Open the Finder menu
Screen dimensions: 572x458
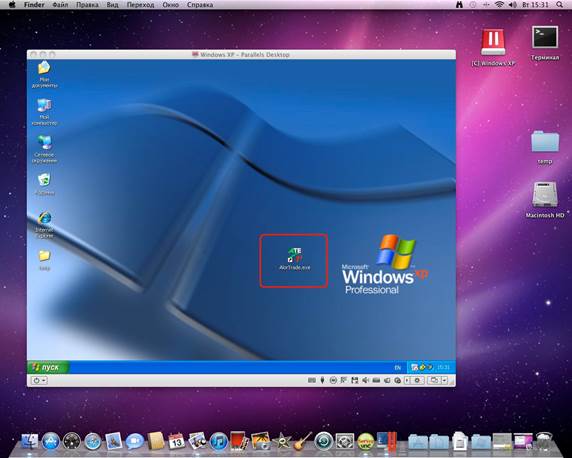point(34,5)
